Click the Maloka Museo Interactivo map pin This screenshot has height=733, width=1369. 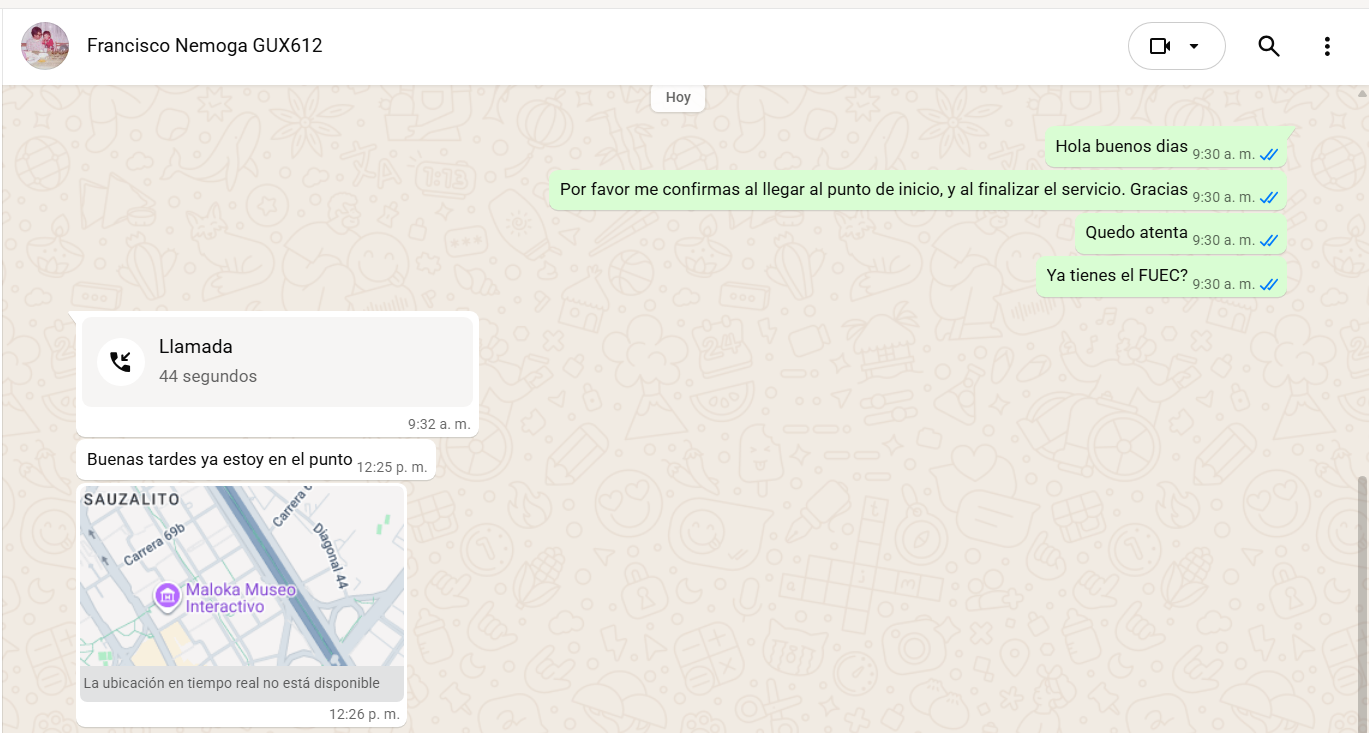[167, 597]
